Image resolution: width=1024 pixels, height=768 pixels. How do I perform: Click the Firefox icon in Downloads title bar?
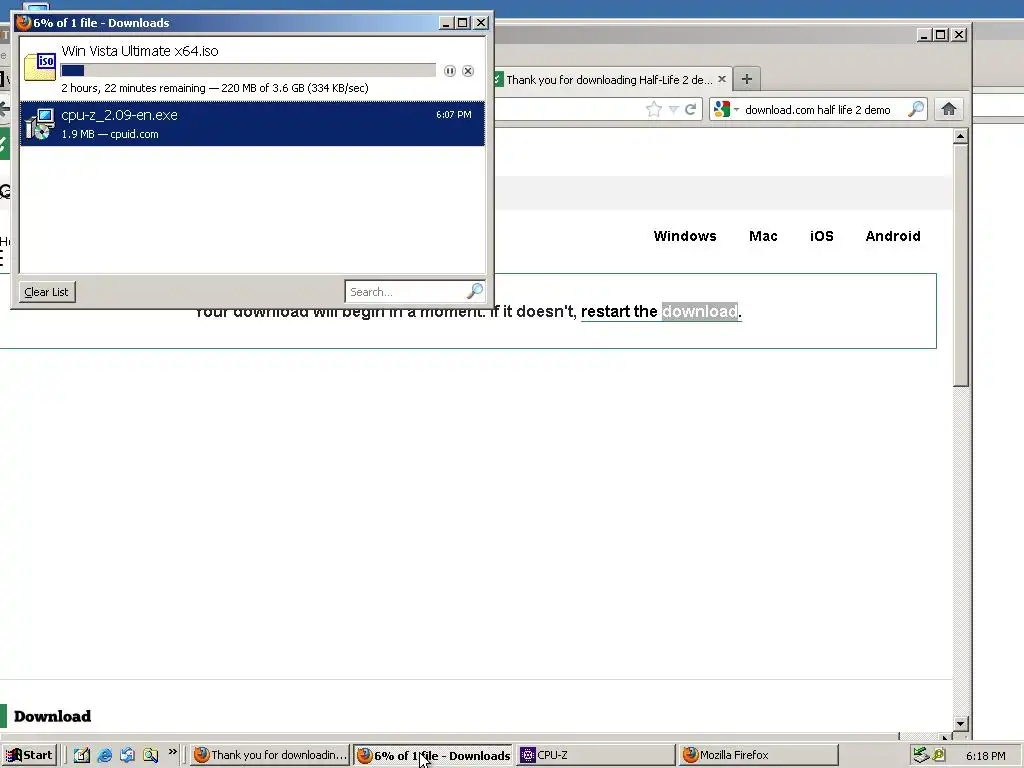pos(24,23)
